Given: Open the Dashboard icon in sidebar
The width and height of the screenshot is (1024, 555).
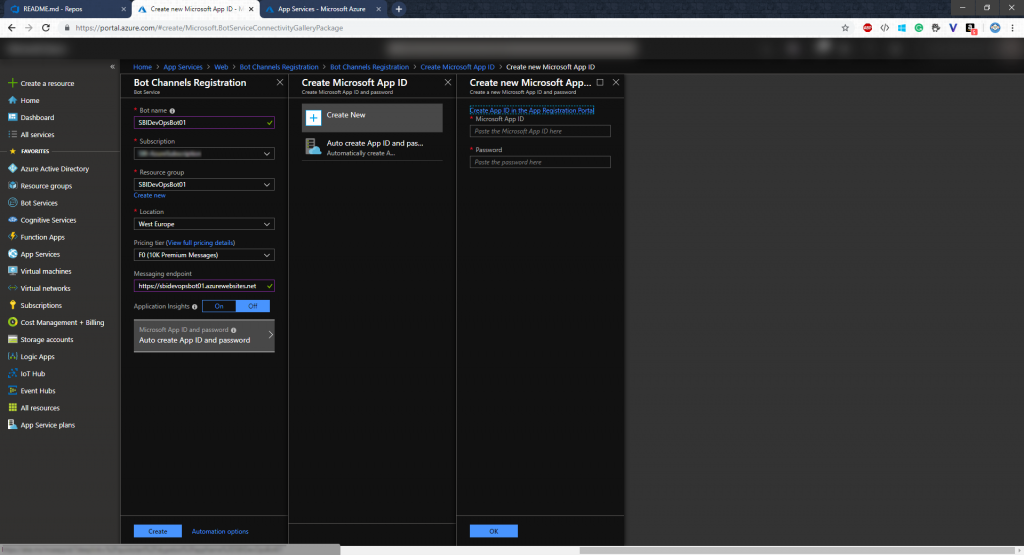Looking at the screenshot, I should click(12, 117).
